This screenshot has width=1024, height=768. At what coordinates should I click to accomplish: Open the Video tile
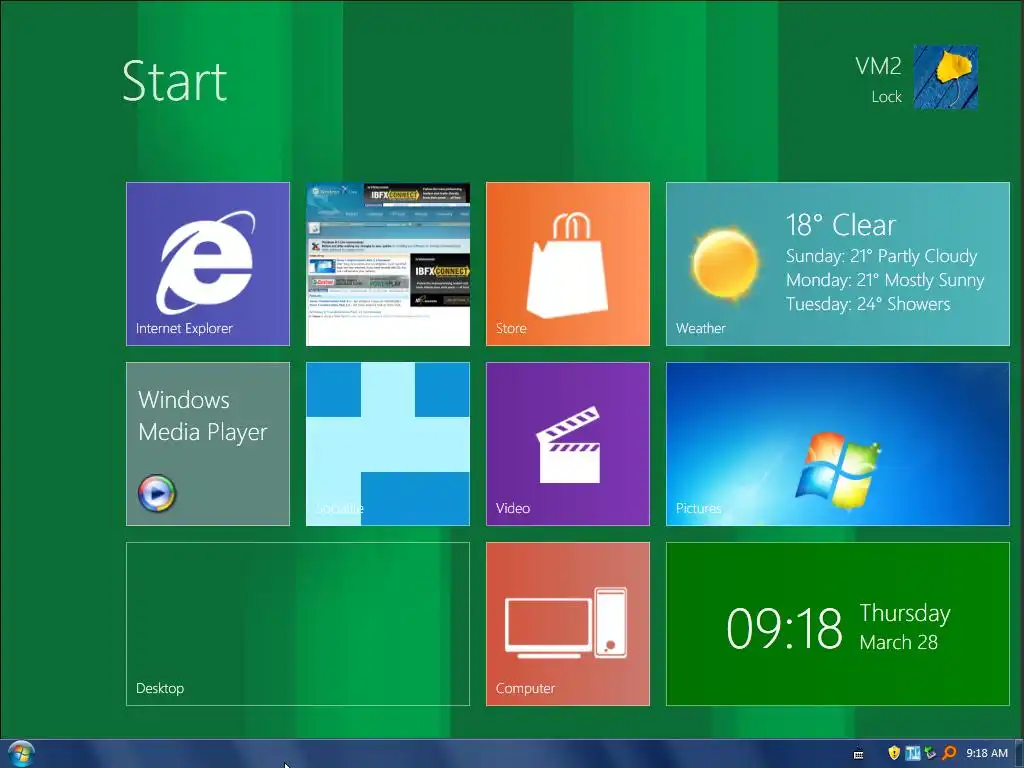[568, 444]
